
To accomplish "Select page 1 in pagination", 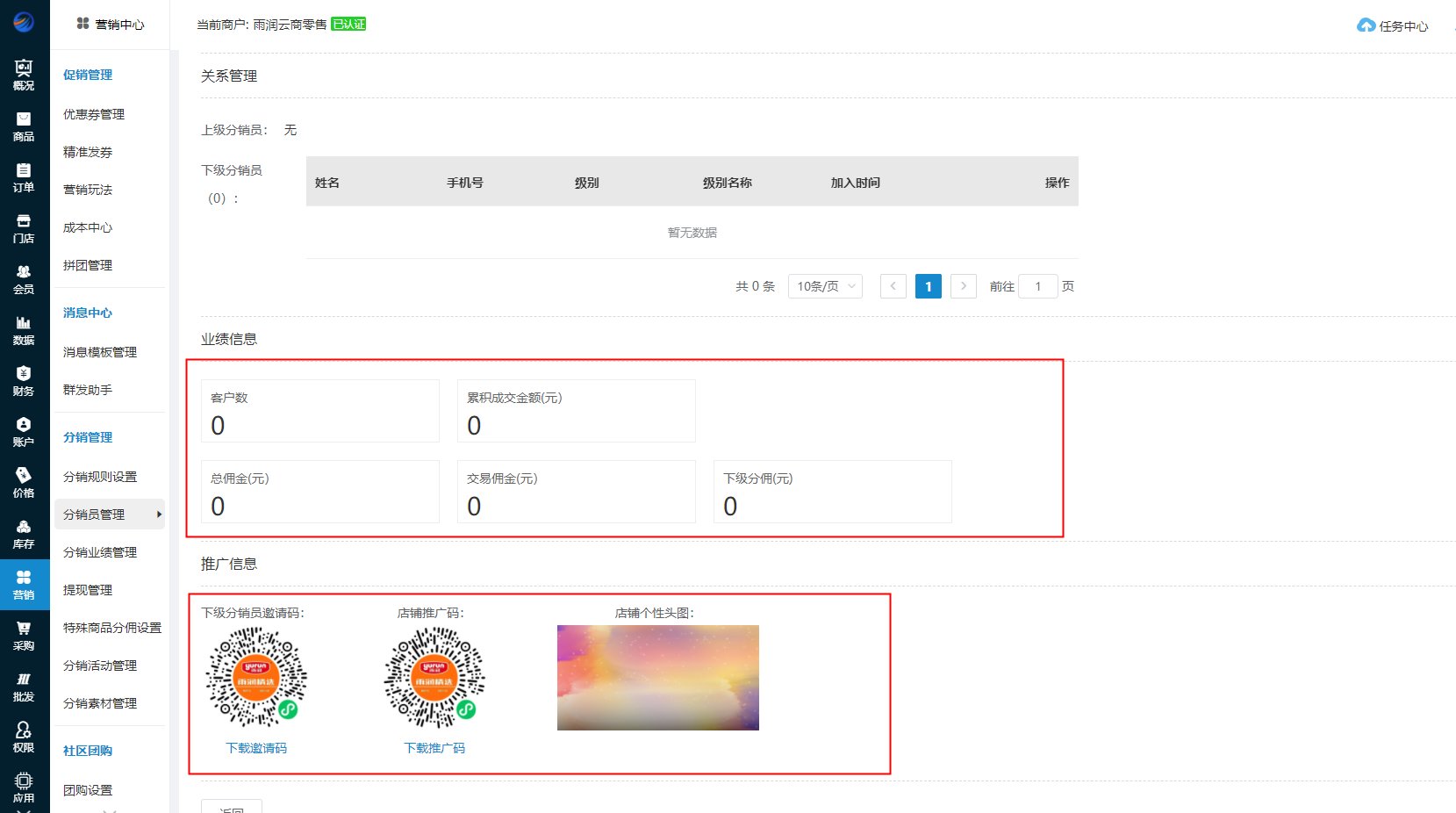I will 929,286.
